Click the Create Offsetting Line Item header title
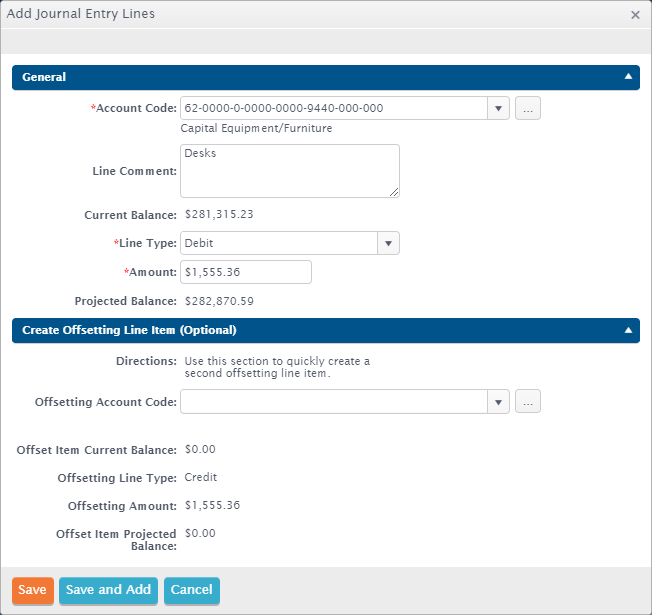The height and width of the screenshot is (615, 652). click(129, 330)
